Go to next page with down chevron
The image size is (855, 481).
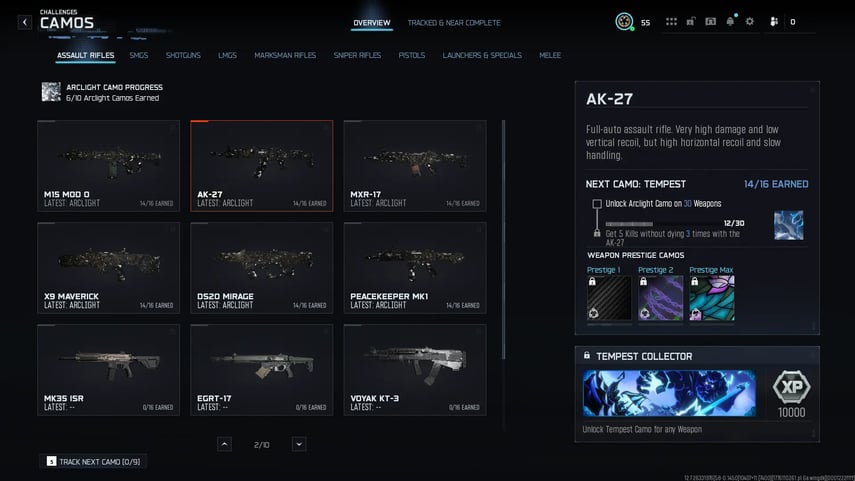pos(299,444)
